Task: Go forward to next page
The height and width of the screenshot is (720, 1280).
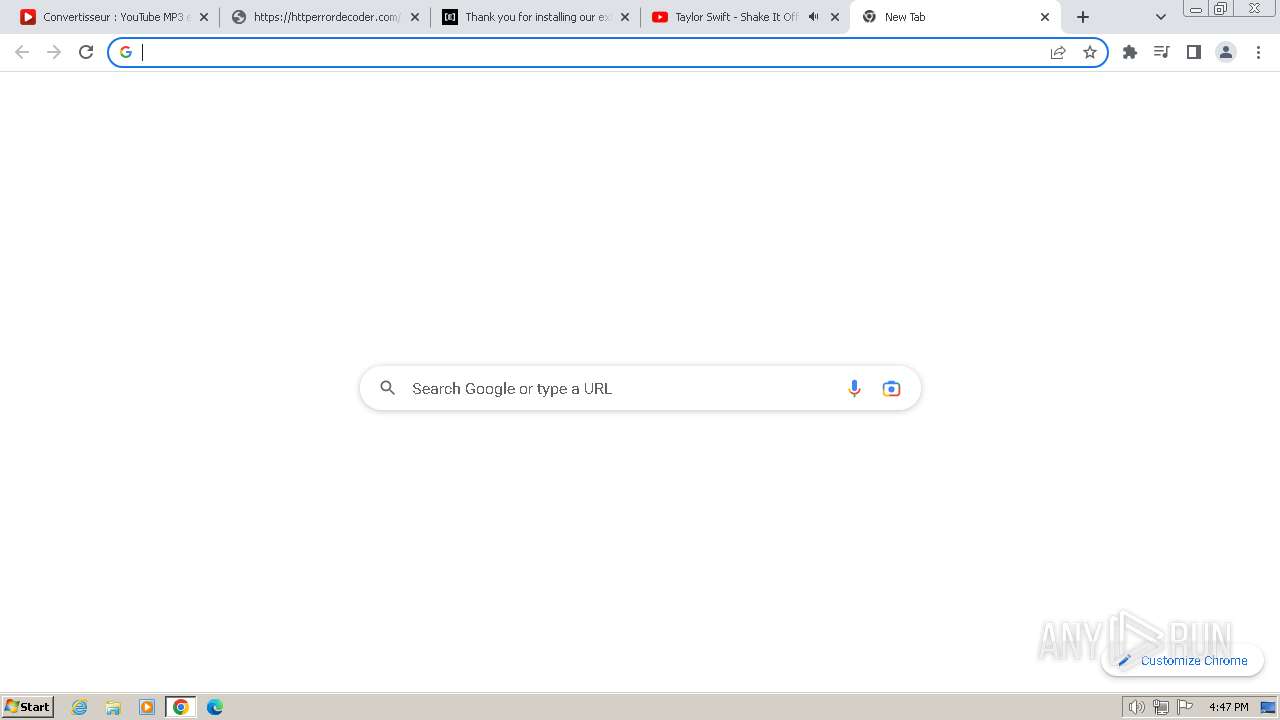Action: pos(54,52)
